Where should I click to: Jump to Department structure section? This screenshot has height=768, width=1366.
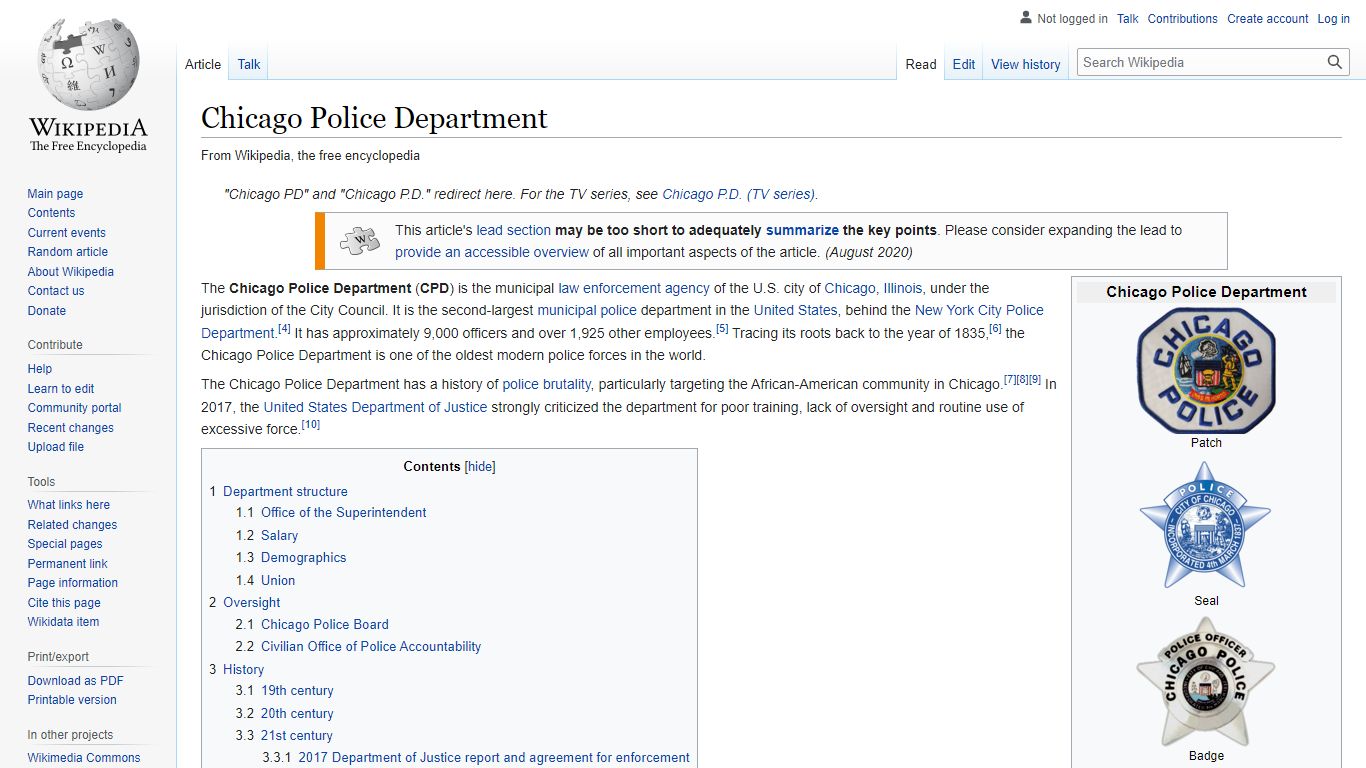point(285,492)
